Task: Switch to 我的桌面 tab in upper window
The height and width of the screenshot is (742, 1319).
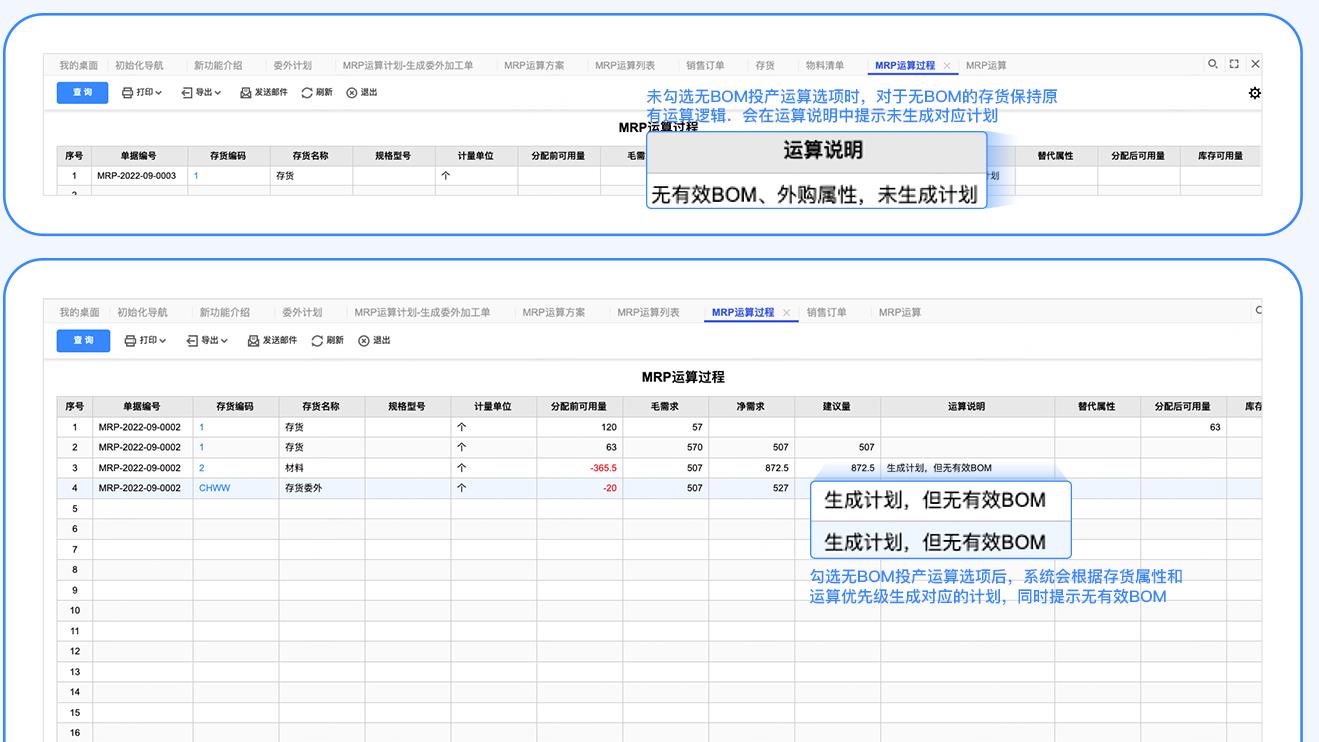Action: pos(78,65)
